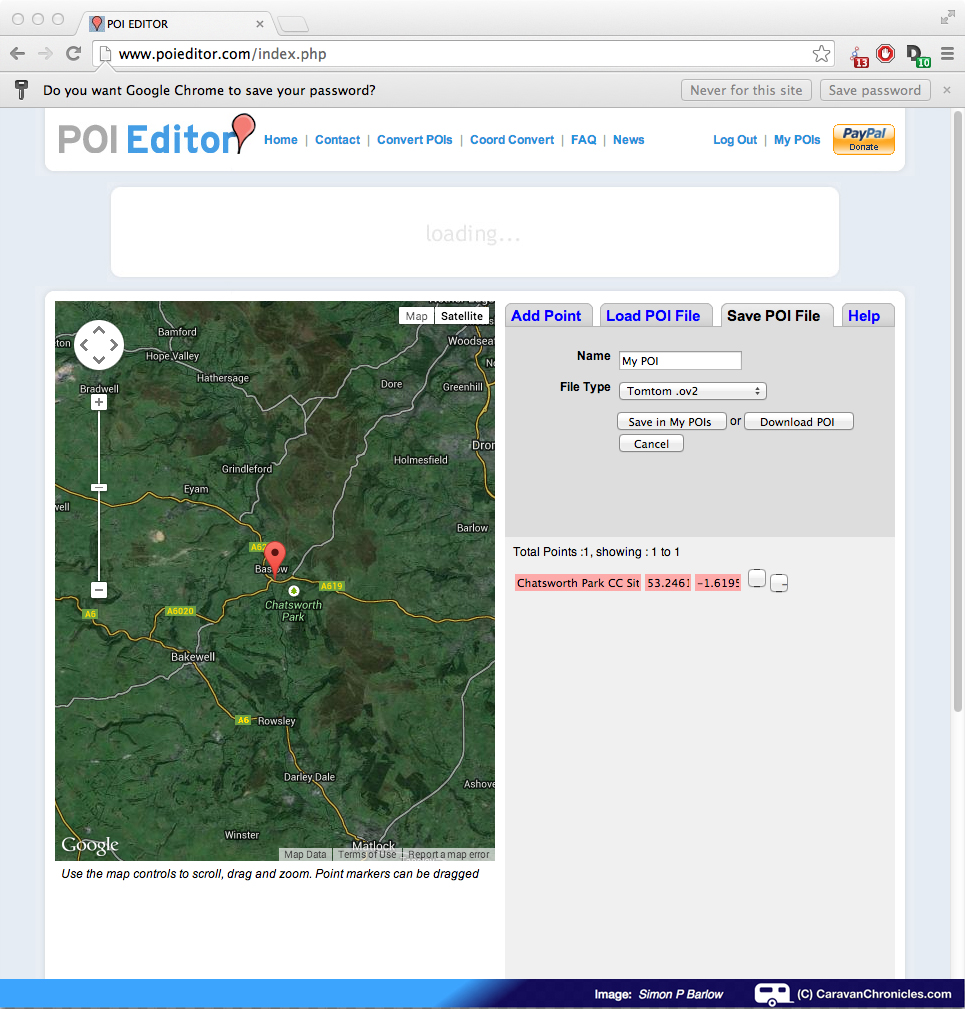This screenshot has height=1009, width=965.
Task: Zoom in with the map plus button
Action: [99, 402]
